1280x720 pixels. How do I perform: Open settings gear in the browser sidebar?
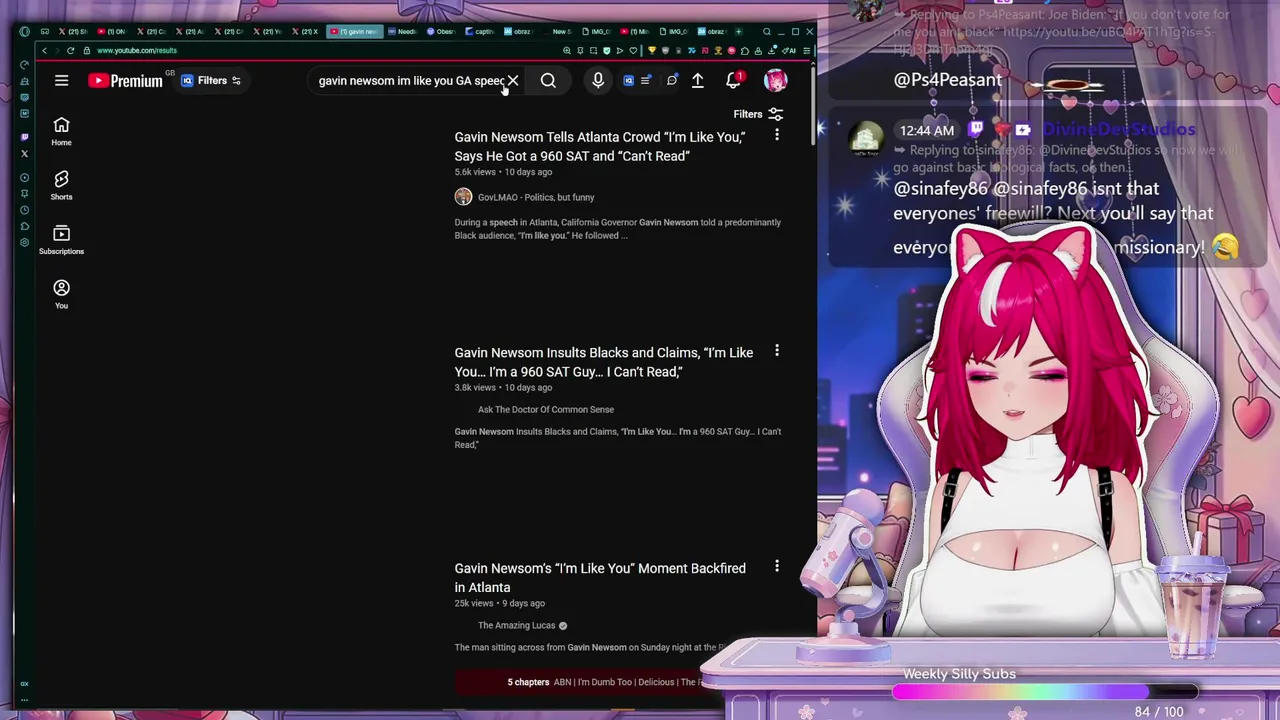pos(25,243)
